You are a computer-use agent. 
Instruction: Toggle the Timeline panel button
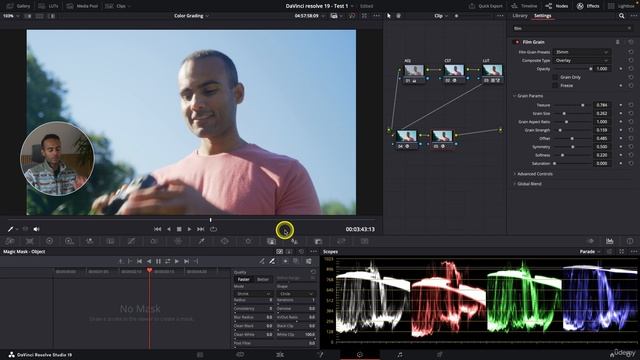pos(524,6)
